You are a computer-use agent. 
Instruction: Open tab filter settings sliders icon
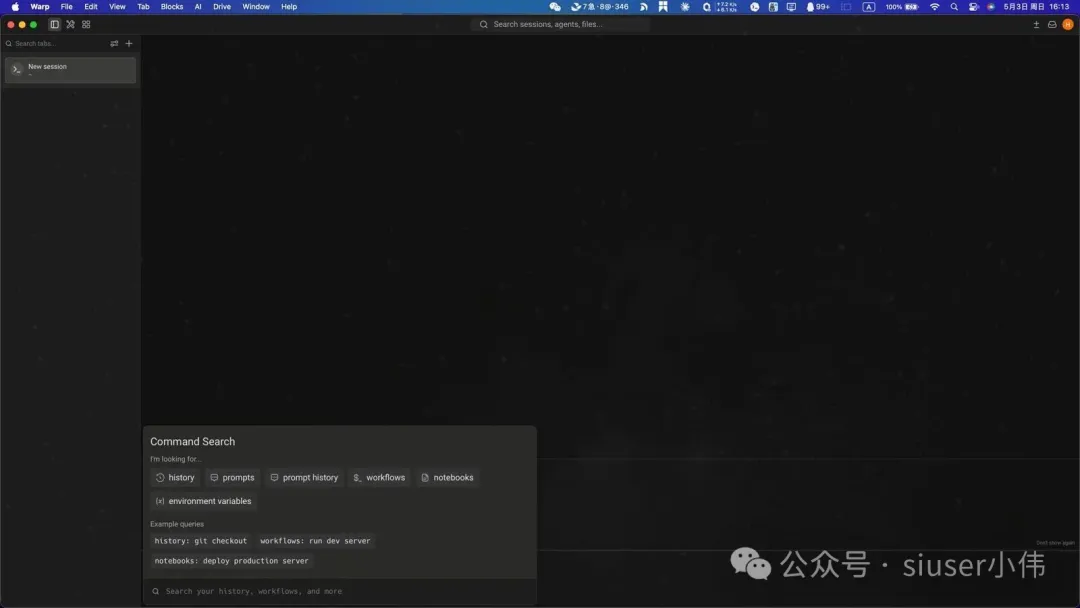(114, 43)
